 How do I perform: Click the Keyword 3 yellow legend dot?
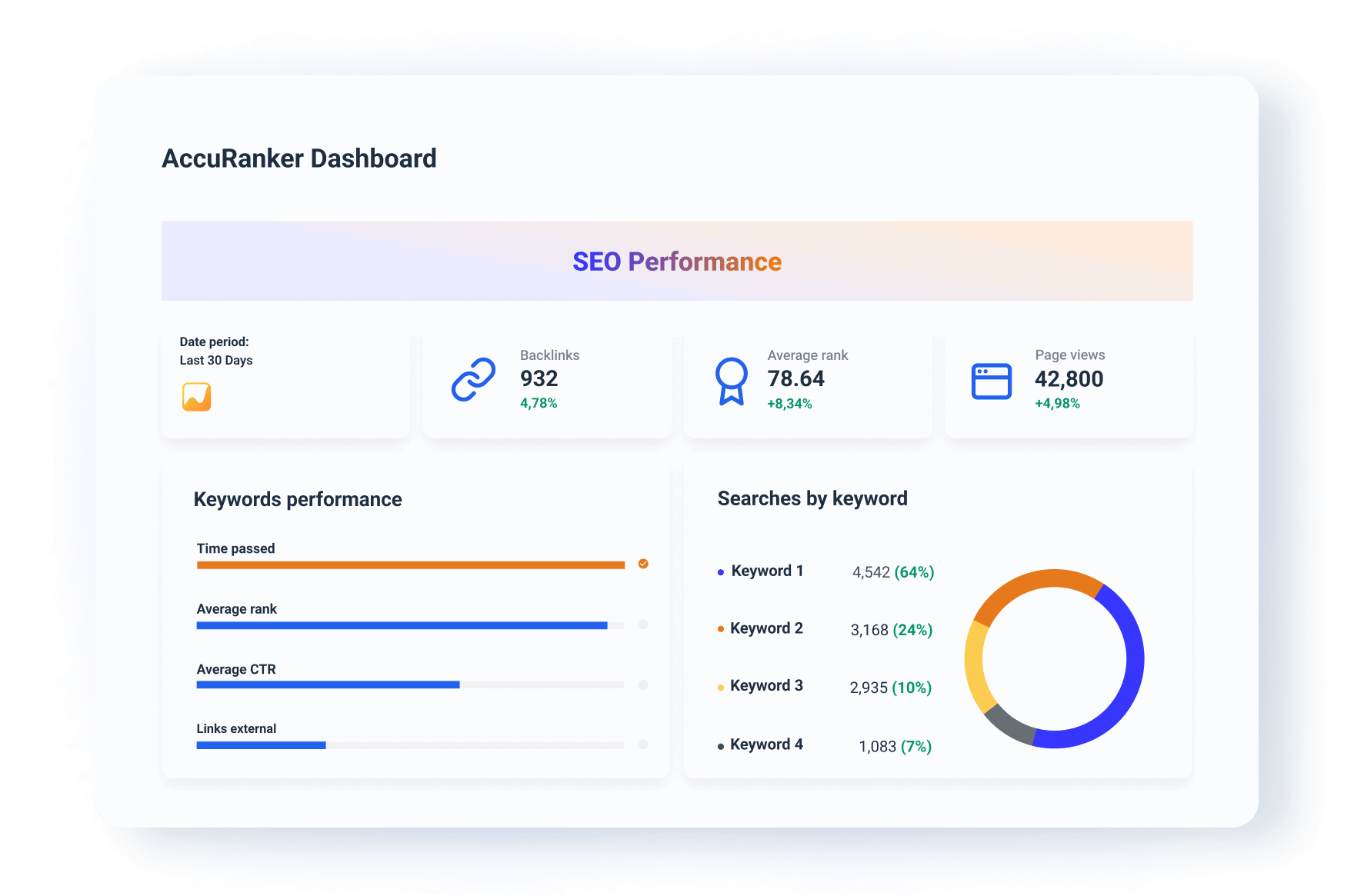720,685
